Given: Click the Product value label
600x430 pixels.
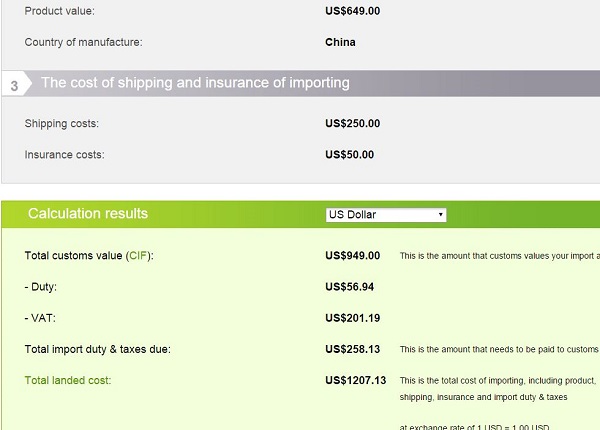Looking at the screenshot, I should [60, 12].
